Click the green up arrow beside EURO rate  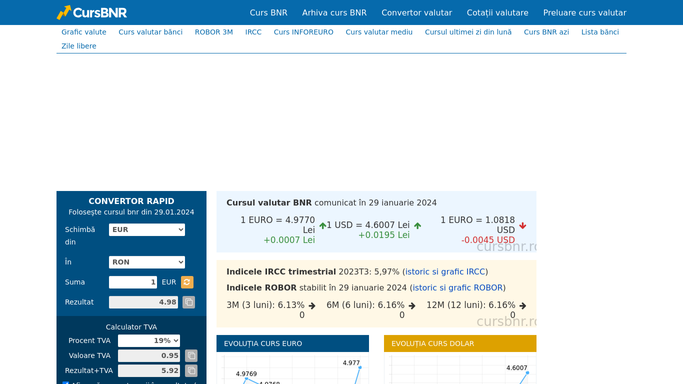(323, 226)
